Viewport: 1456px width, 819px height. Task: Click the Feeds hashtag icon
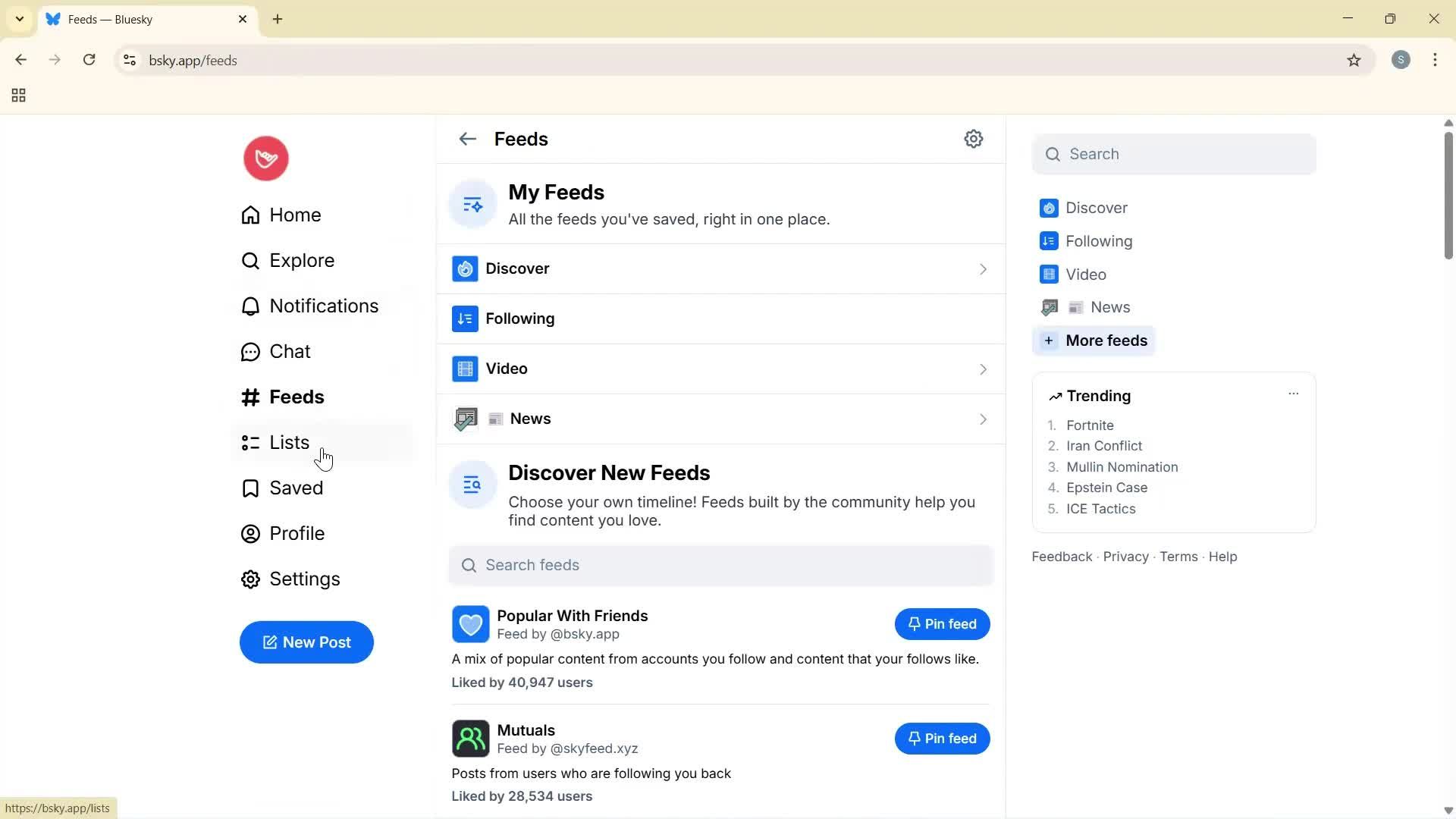(x=250, y=397)
